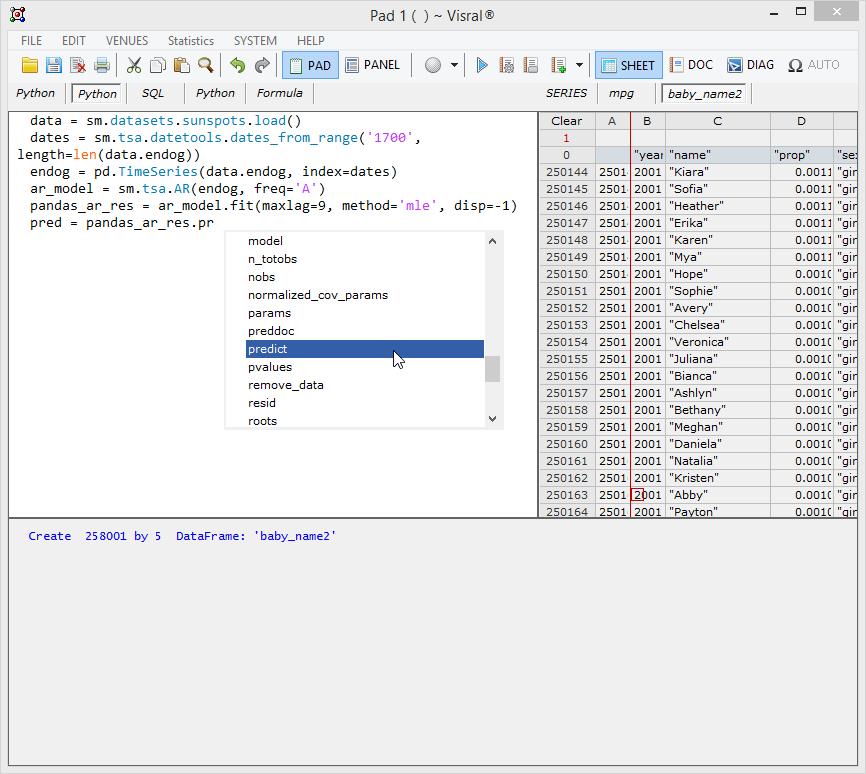Toggle the PAD view button
The height and width of the screenshot is (774, 866).
coord(310,65)
